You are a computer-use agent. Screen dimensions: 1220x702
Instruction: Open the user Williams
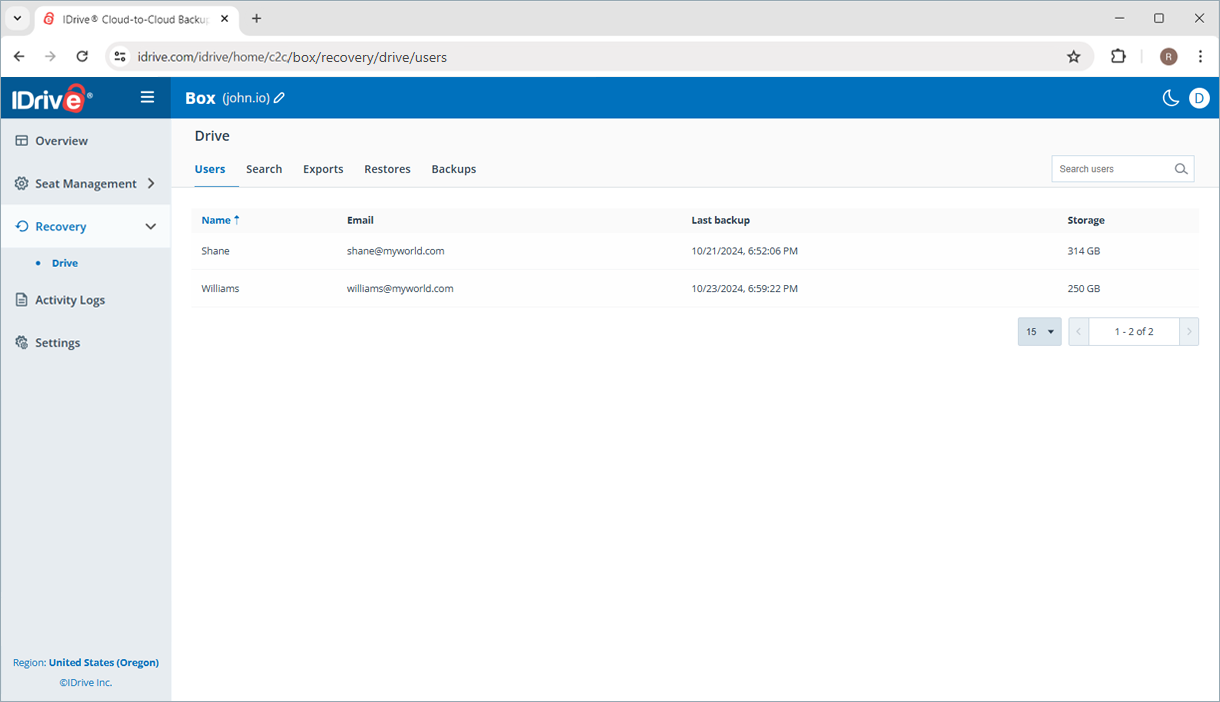point(220,288)
